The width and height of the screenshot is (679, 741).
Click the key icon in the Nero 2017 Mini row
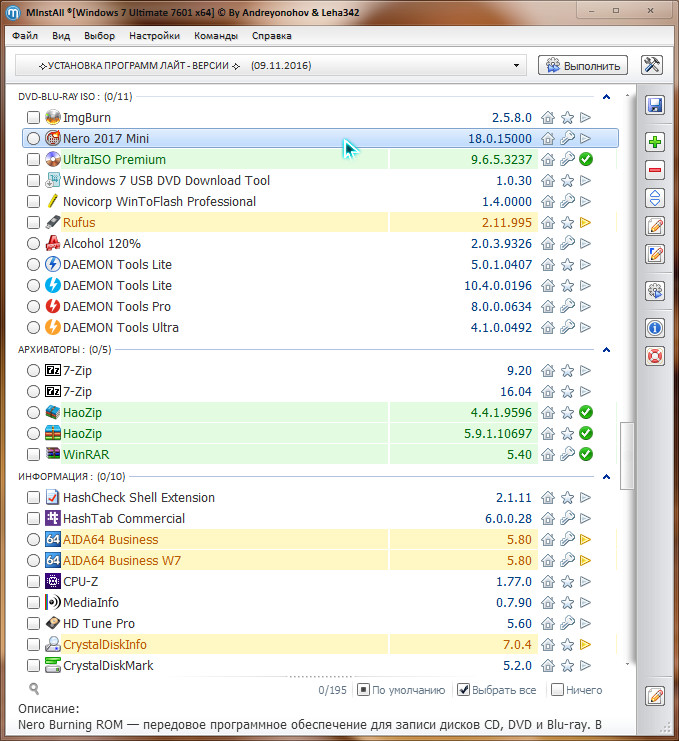click(x=567, y=138)
